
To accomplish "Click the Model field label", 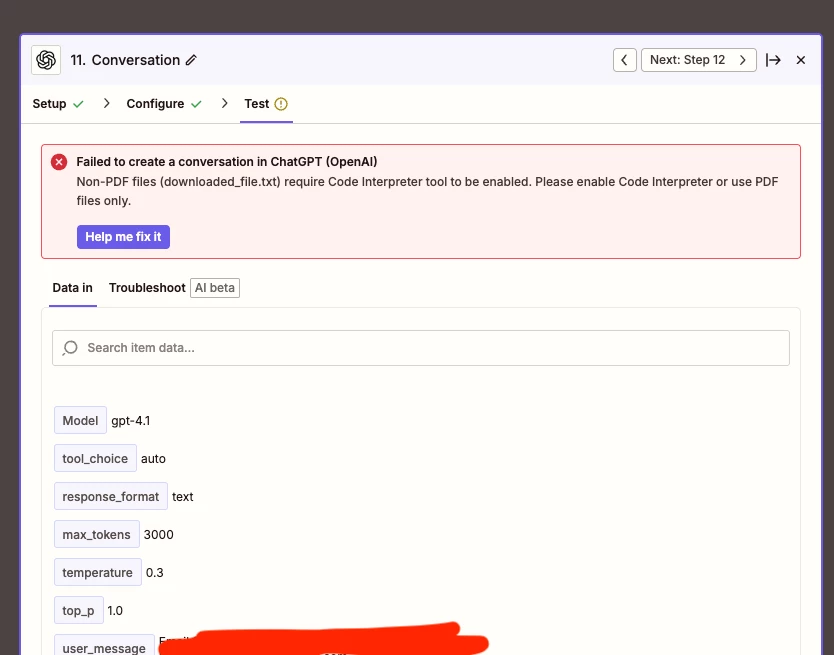I will (80, 420).
